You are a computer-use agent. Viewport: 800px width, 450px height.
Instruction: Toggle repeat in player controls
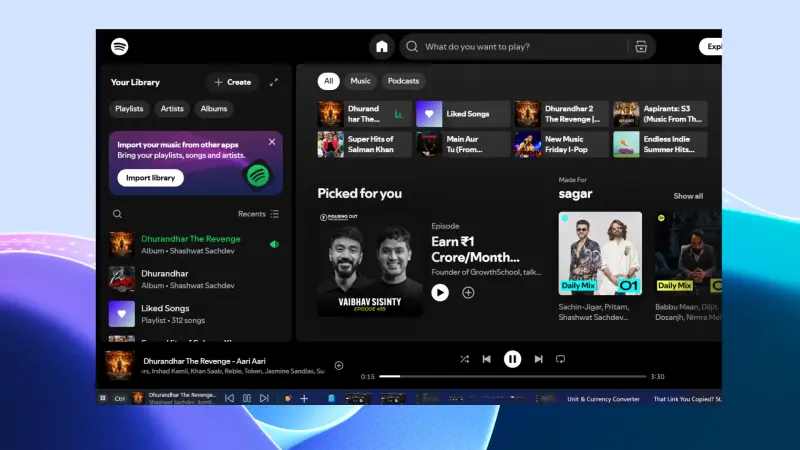click(560, 359)
